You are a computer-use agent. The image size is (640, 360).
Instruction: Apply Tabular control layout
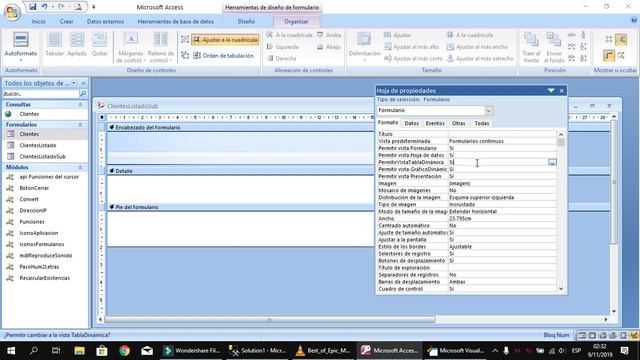click(x=54, y=44)
